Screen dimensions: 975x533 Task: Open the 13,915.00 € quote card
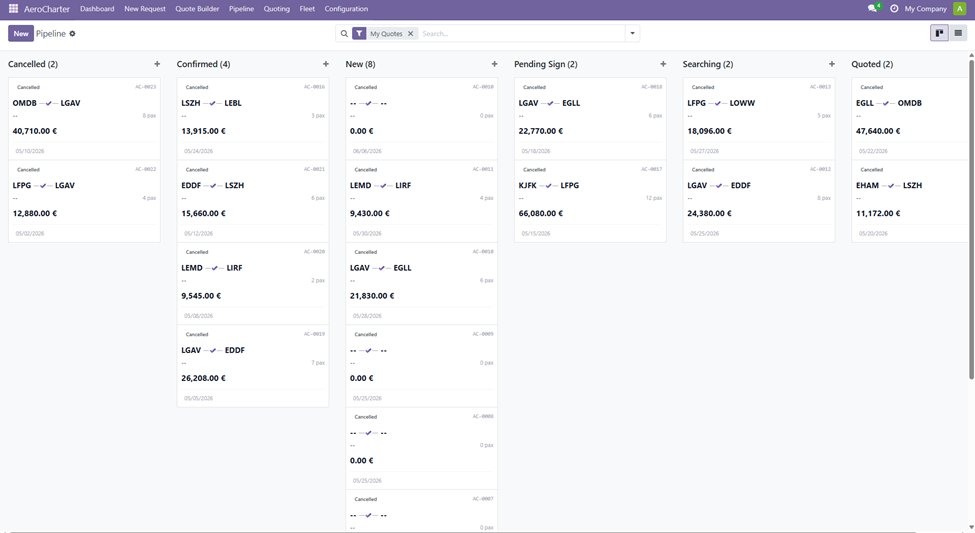[x=252, y=119]
